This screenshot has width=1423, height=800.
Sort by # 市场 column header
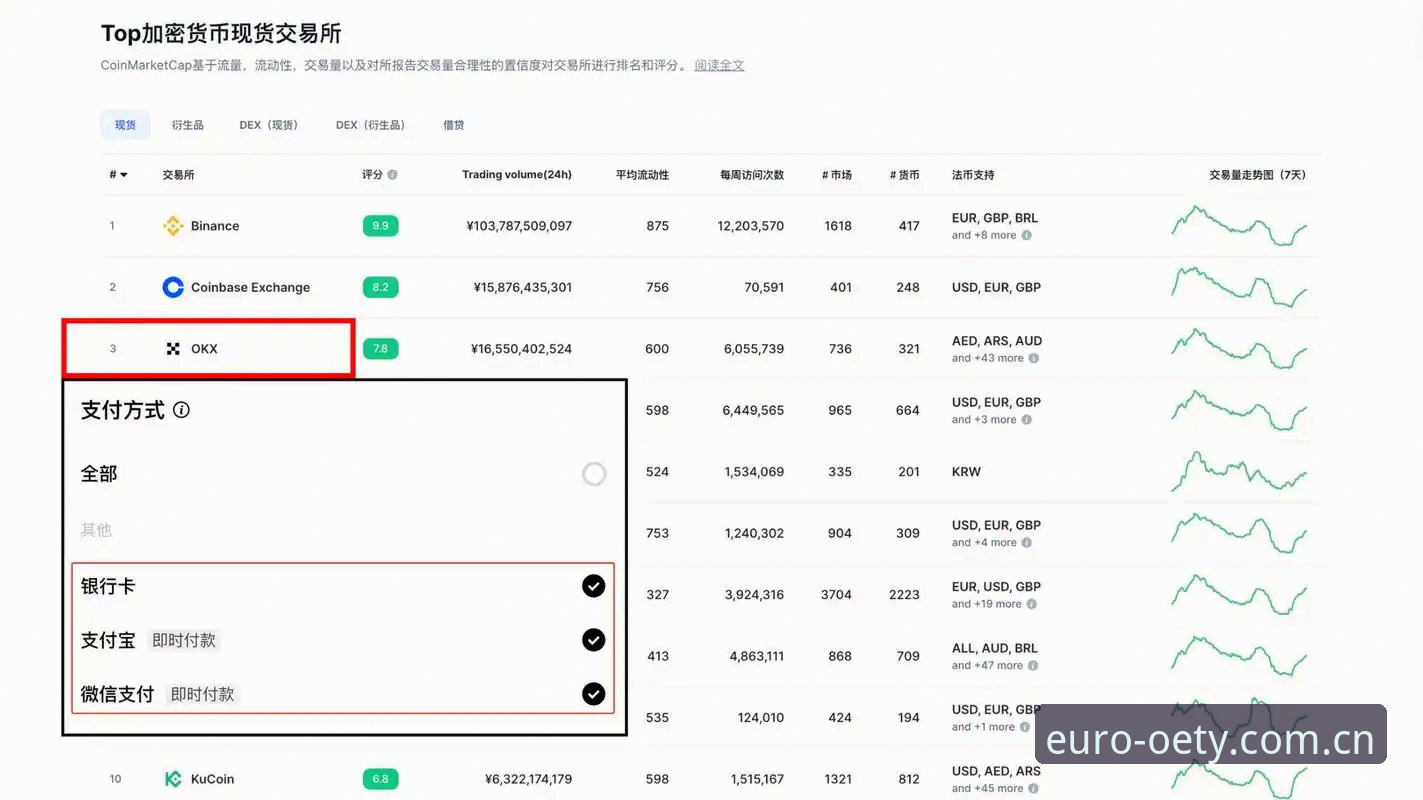point(837,175)
